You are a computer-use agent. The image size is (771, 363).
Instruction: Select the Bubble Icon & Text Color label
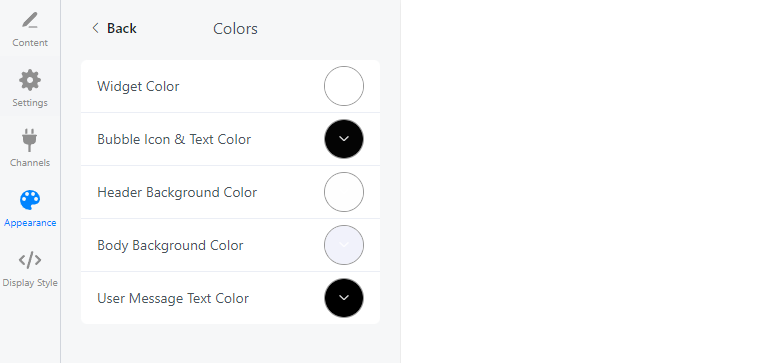point(174,139)
